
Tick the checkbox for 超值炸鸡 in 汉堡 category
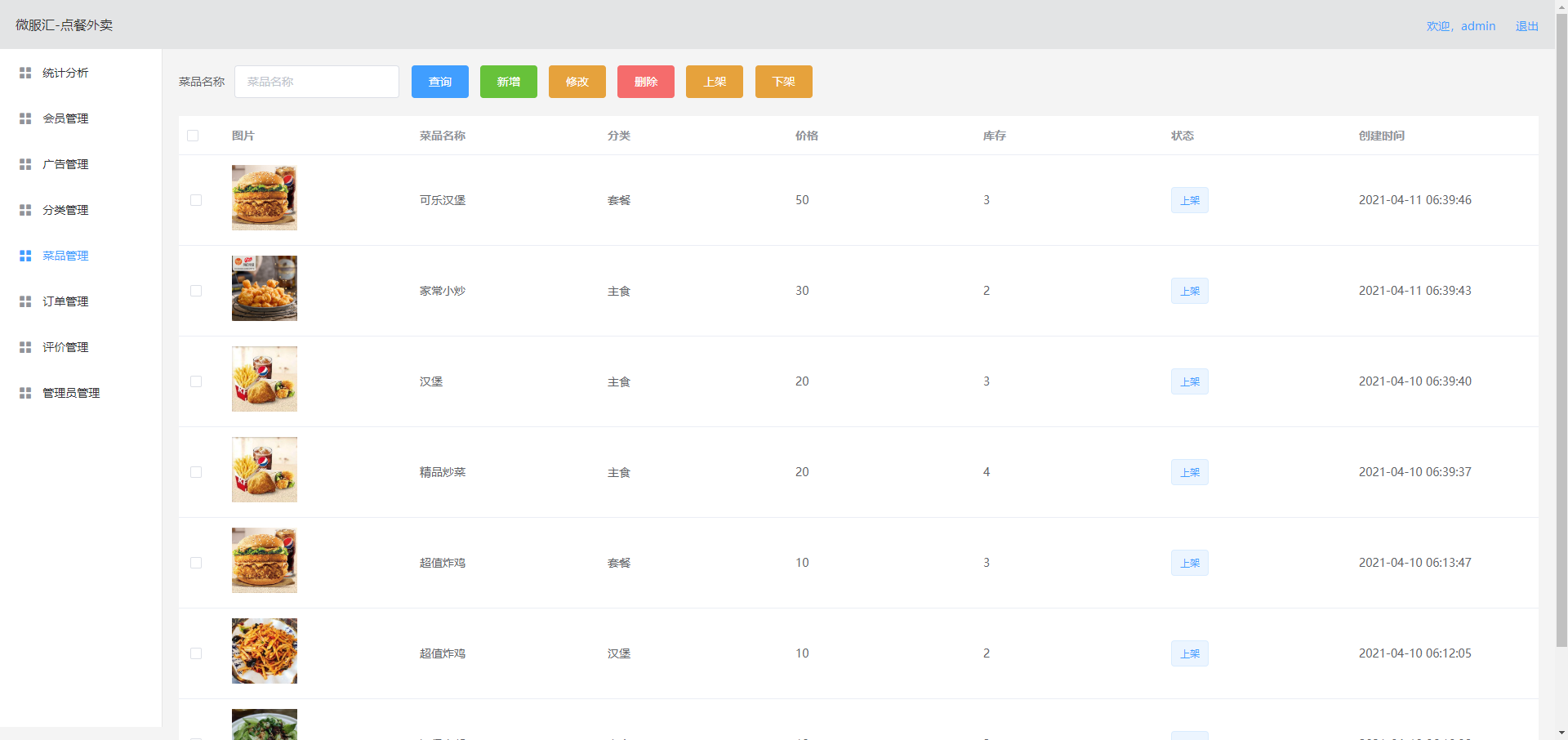[196, 653]
